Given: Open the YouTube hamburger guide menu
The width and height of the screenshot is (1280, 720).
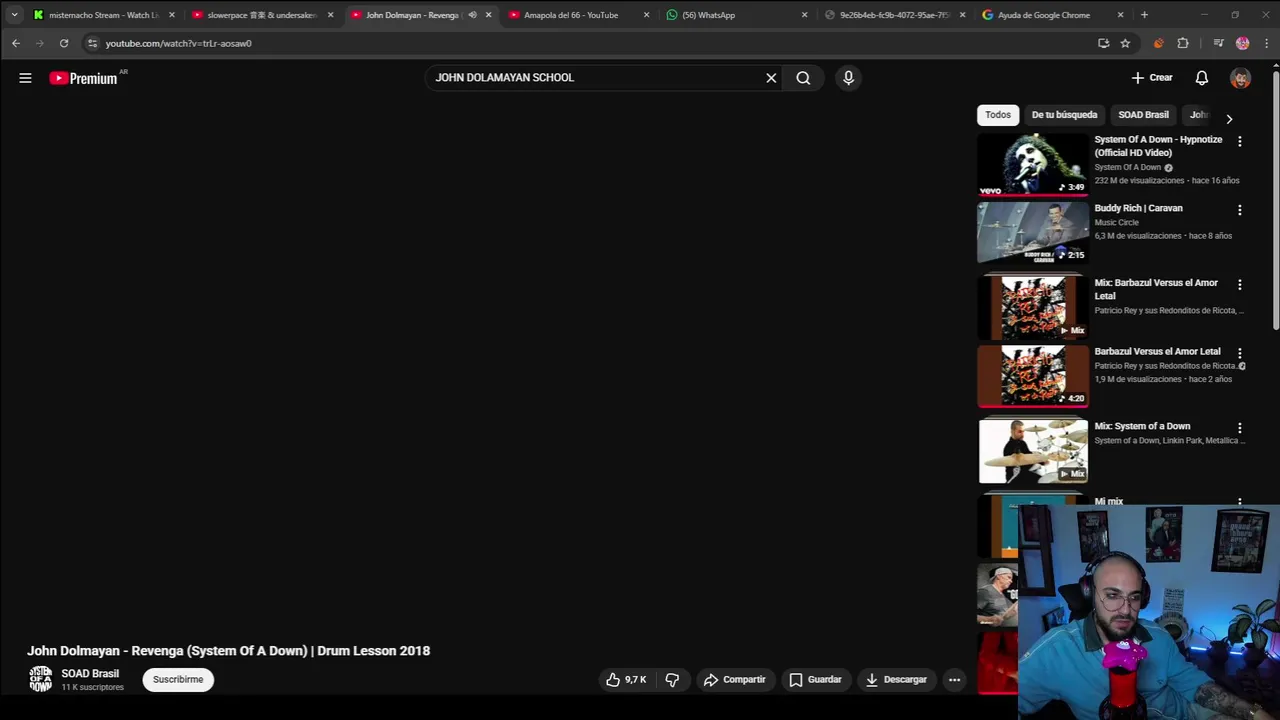Looking at the screenshot, I should 25,78.
